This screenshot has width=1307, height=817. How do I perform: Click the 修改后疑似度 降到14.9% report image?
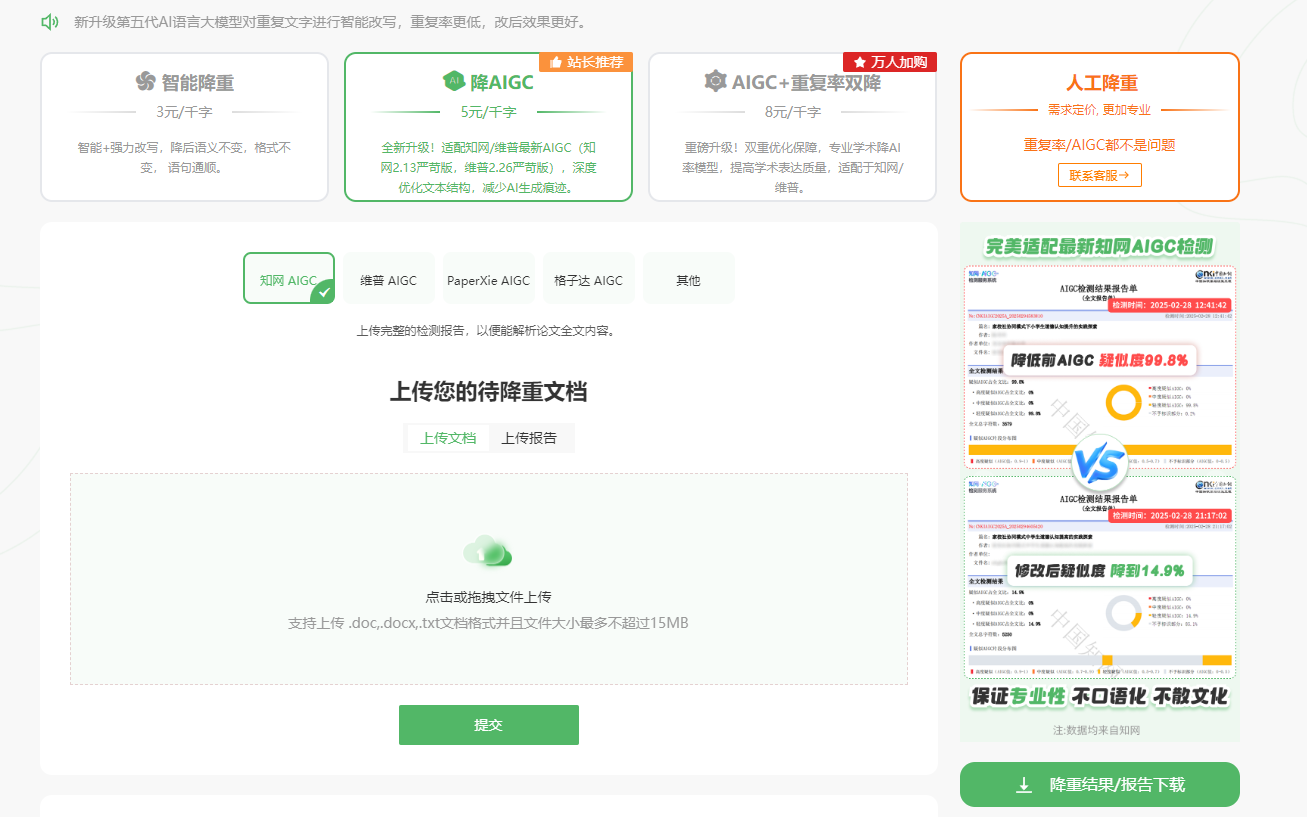click(1100, 577)
